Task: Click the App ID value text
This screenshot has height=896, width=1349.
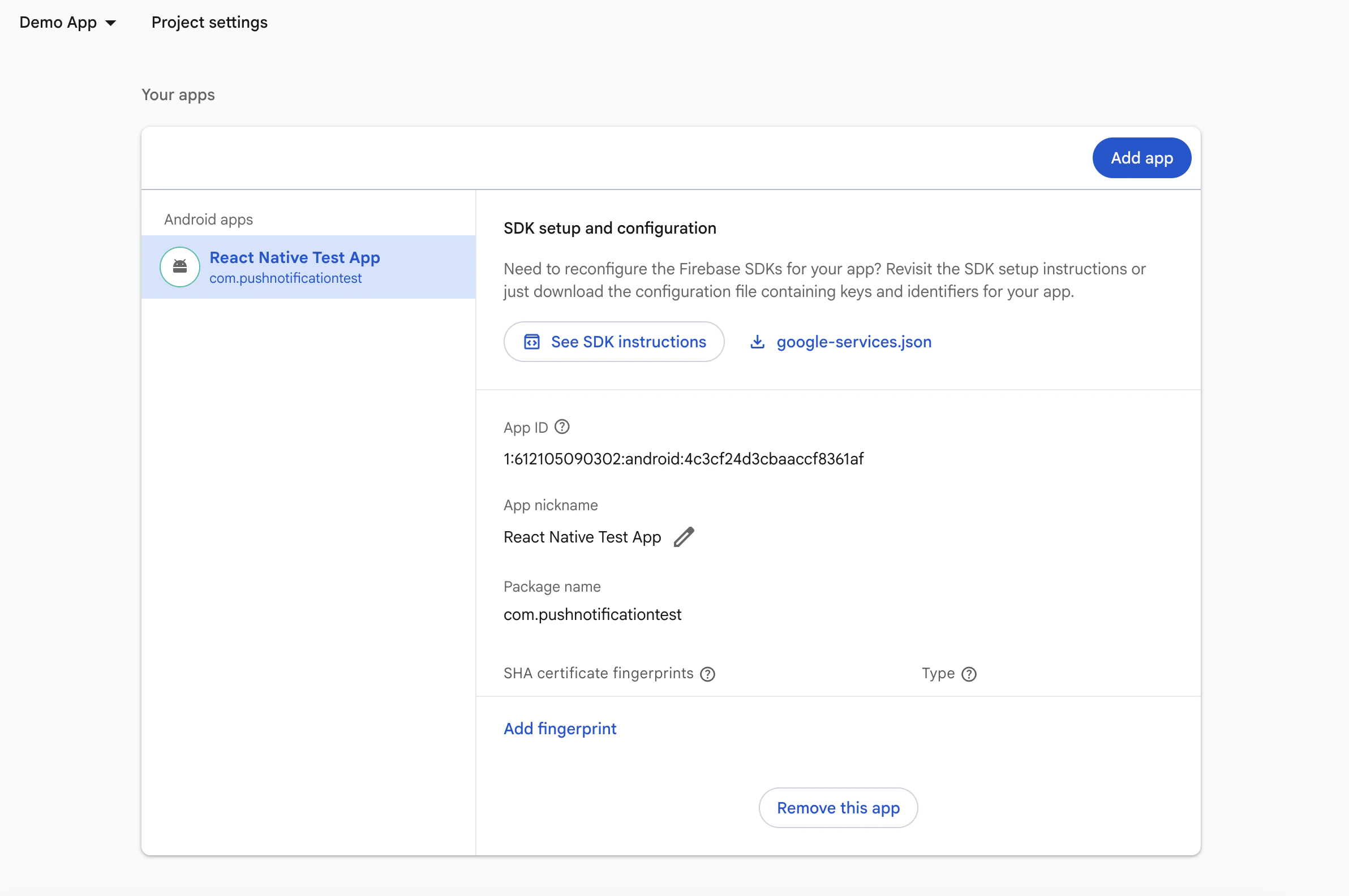Action: click(684, 458)
